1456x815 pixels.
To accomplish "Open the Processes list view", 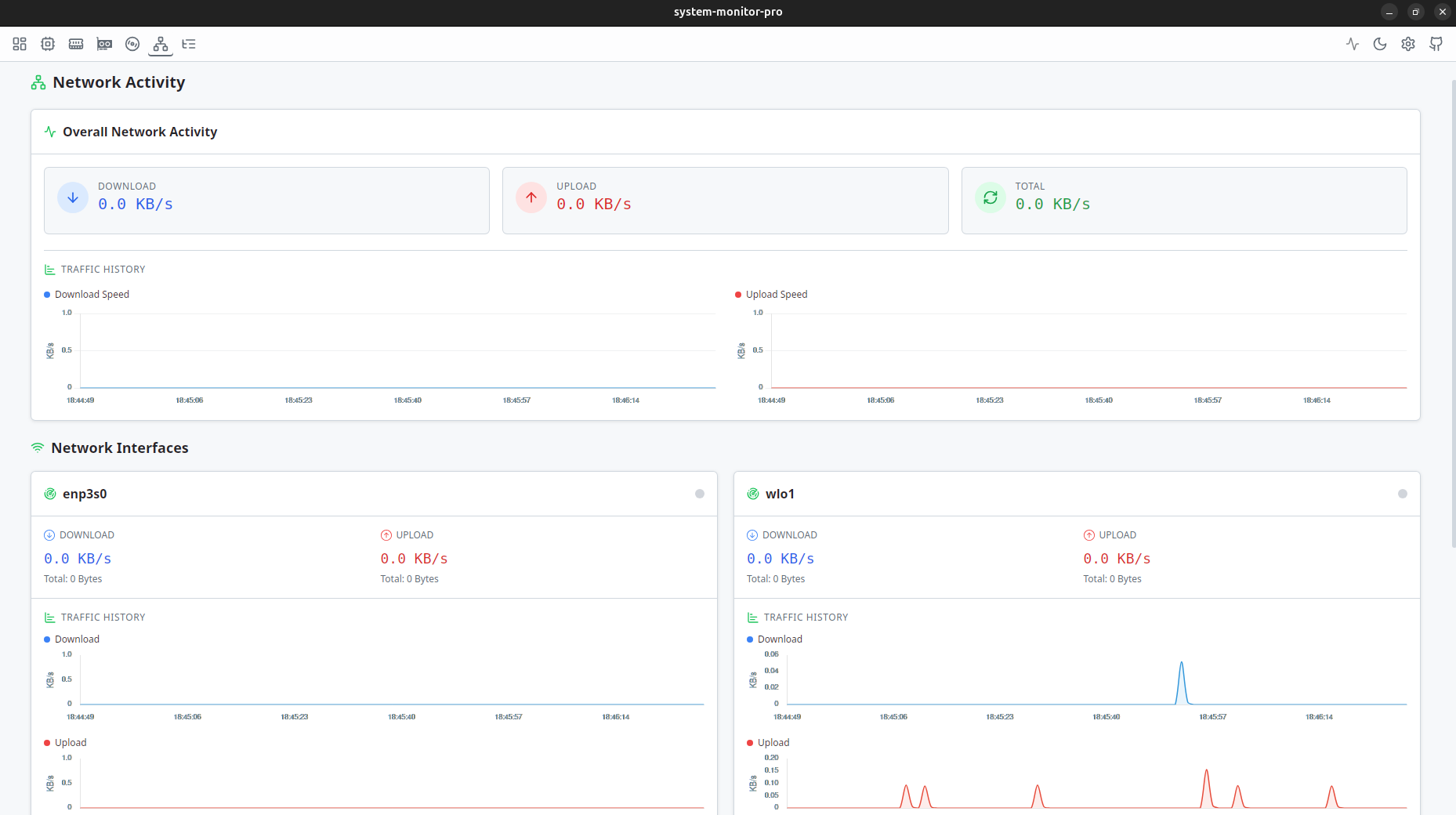I will point(189,45).
